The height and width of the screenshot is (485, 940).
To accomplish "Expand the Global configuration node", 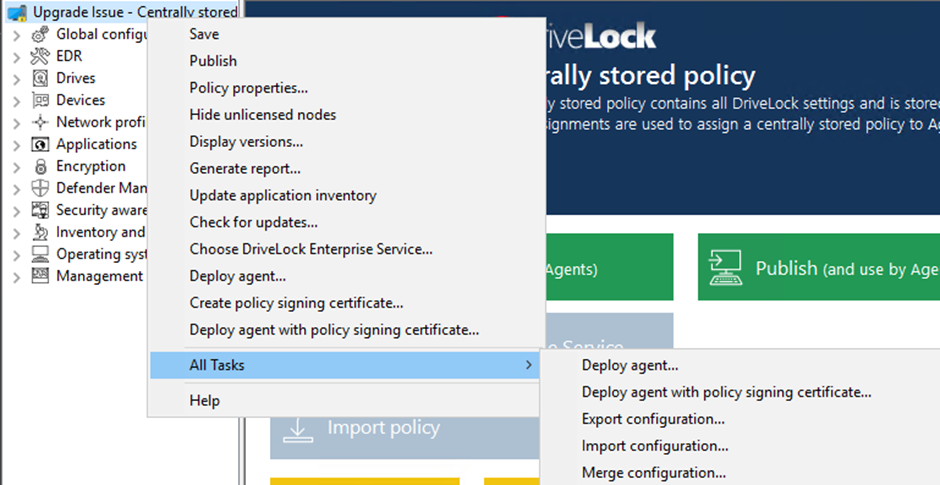I will pos(17,35).
